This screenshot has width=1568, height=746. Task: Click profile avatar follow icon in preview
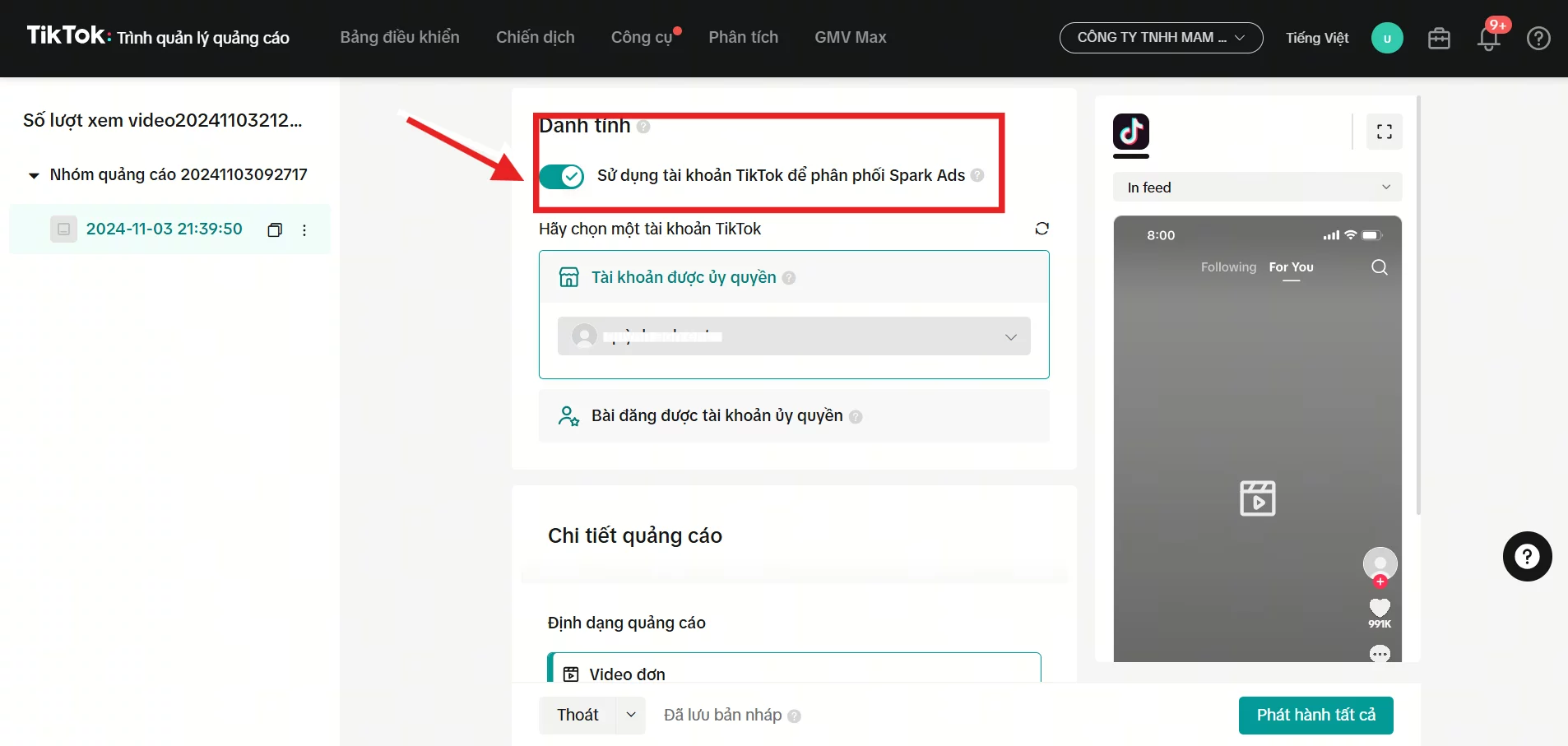1380,566
